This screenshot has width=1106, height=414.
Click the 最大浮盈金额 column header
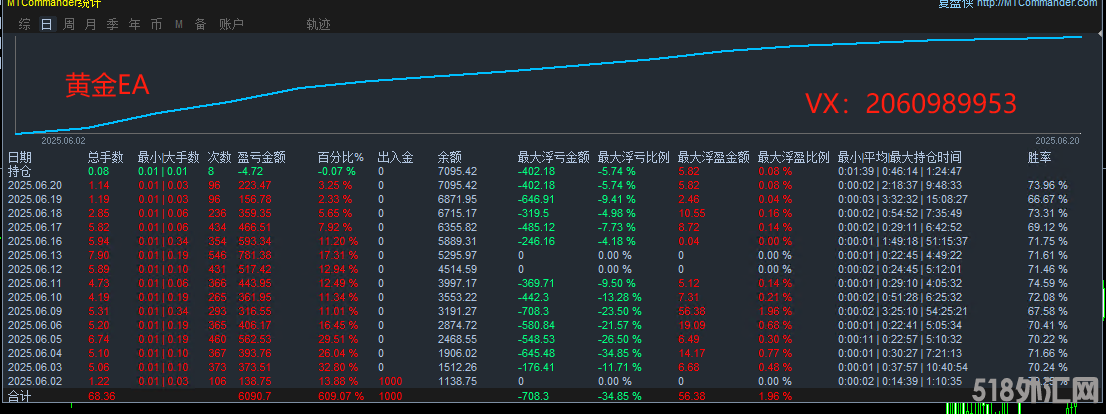pyautogui.click(x=714, y=157)
